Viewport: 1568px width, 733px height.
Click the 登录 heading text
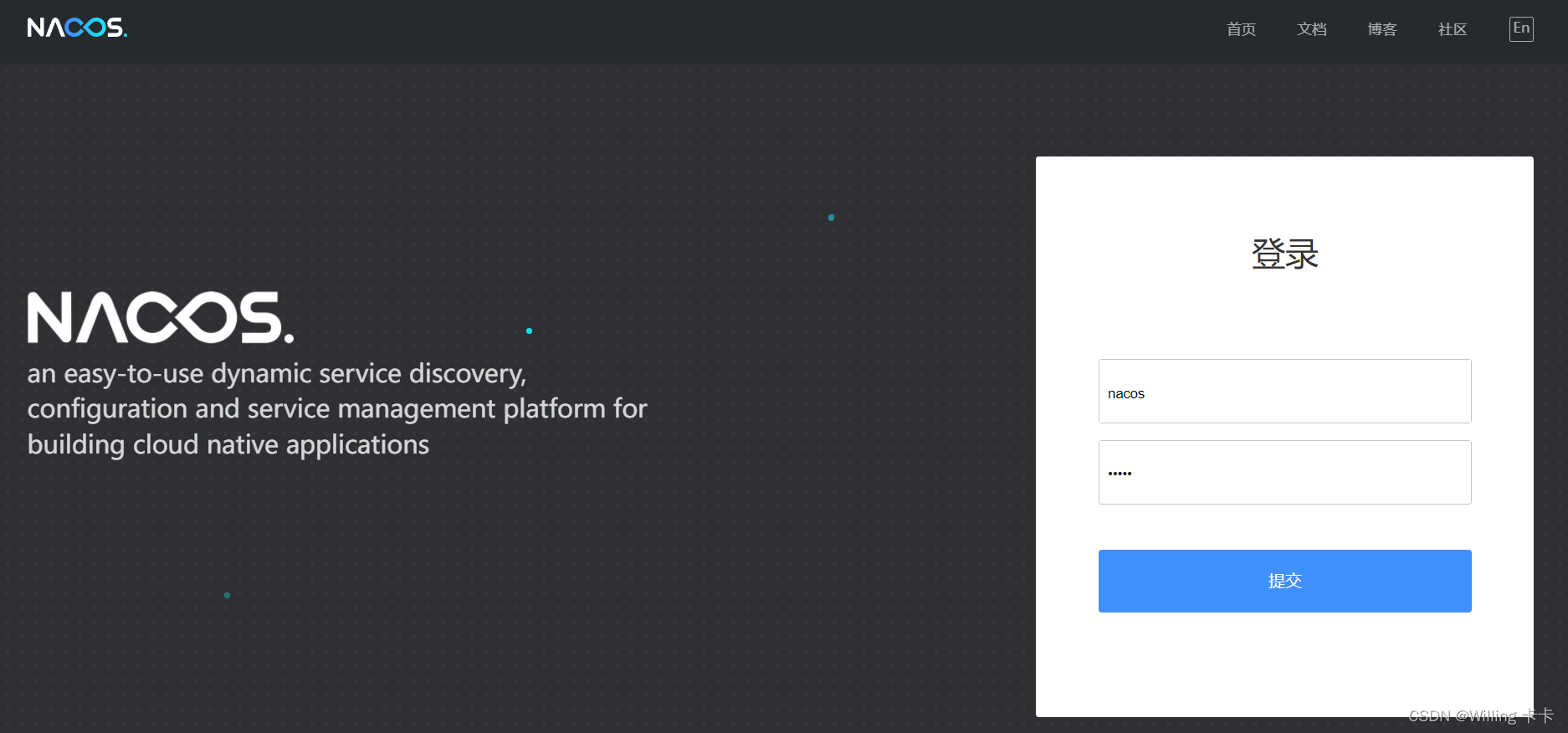[x=1284, y=254]
